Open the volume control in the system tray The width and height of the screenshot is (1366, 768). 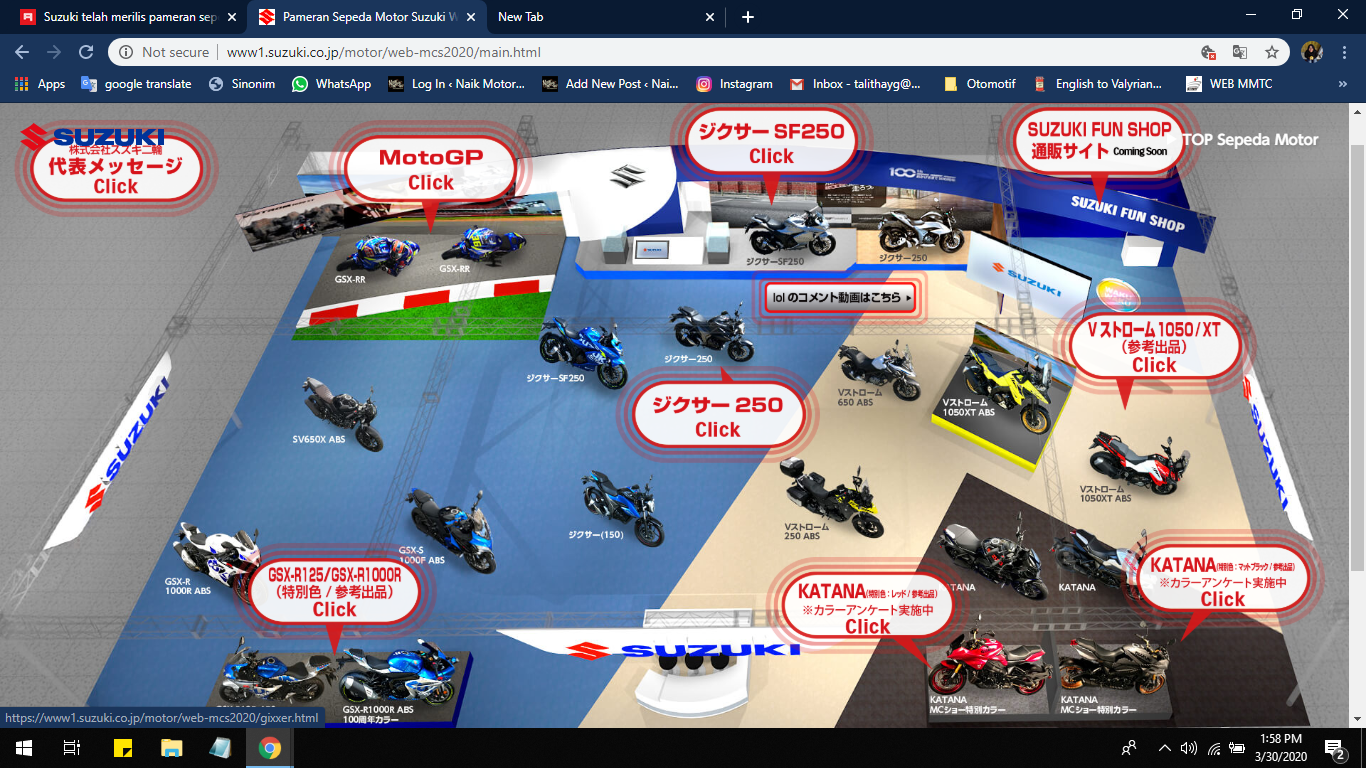[x=1189, y=747]
